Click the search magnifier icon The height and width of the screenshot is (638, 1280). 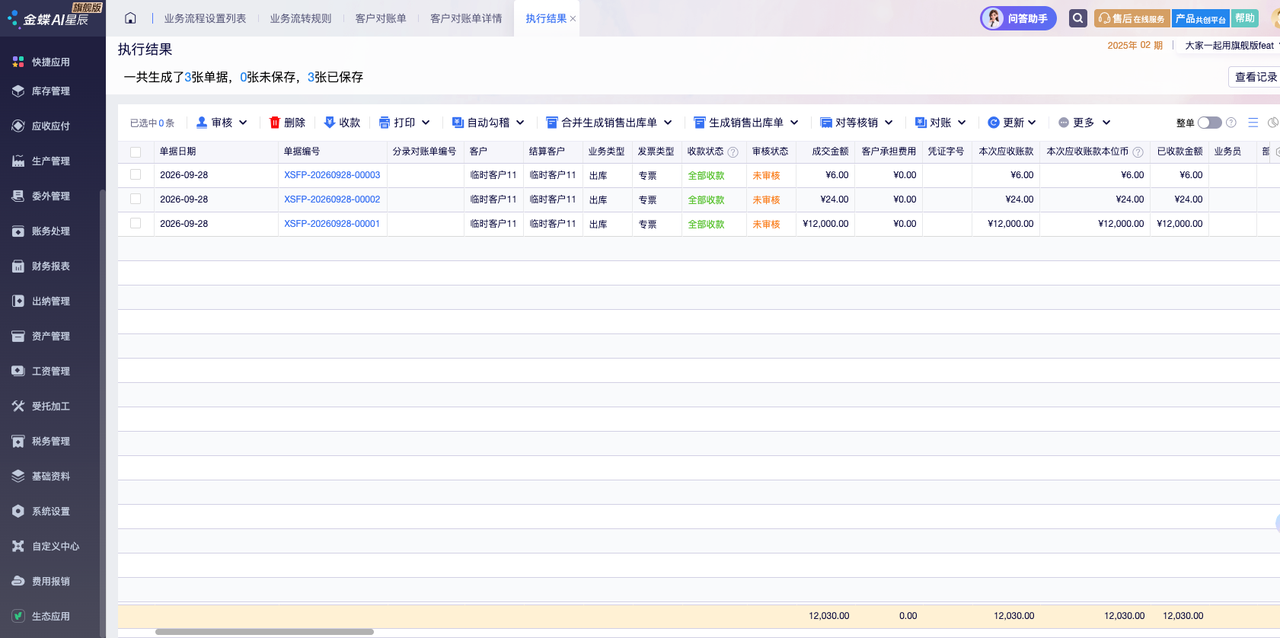(1078, 18)
